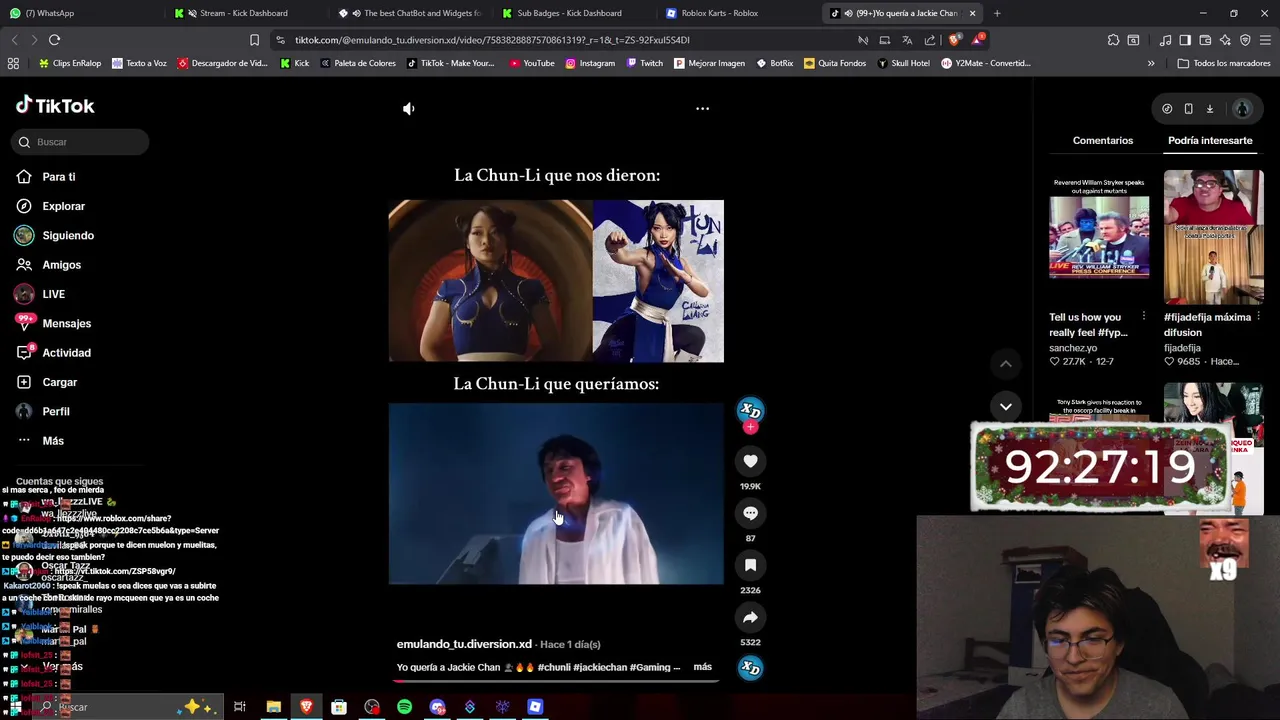Reload the page in the browser
Screen dimensions: 1280x720
coord(54,40)
